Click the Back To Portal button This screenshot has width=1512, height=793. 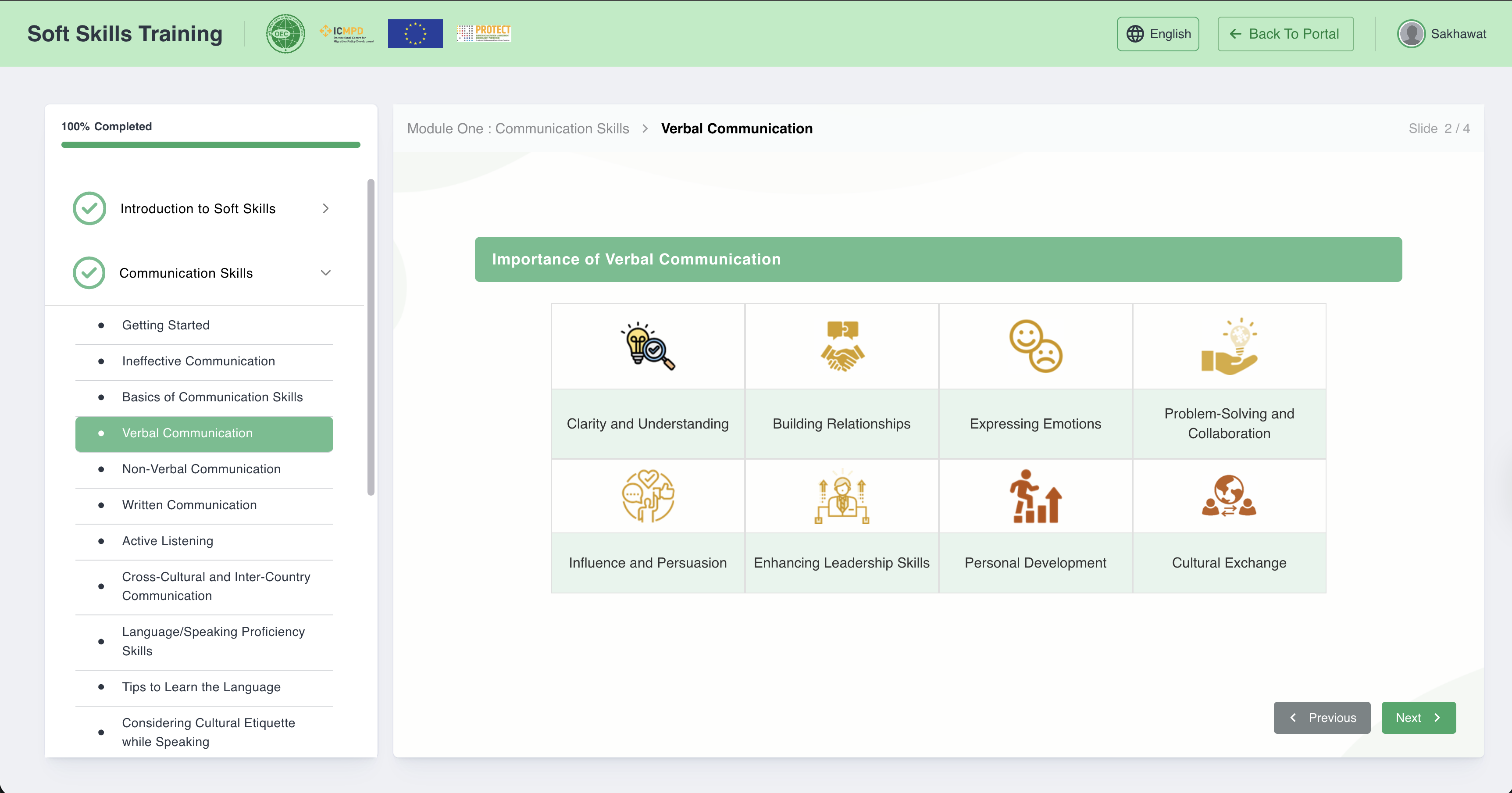(1285, 33)
